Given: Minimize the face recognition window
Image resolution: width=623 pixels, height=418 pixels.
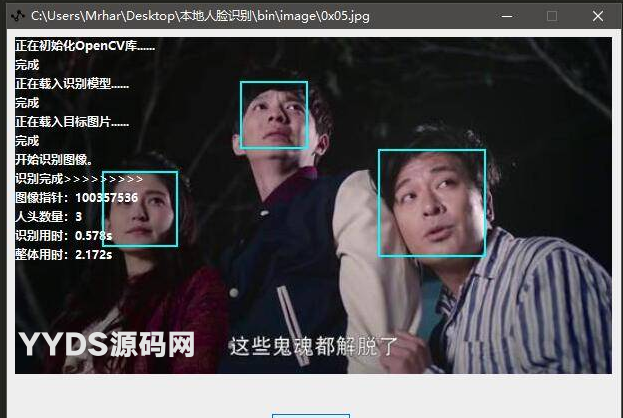Looking at the screenshot, I should (x=508, y=16).
